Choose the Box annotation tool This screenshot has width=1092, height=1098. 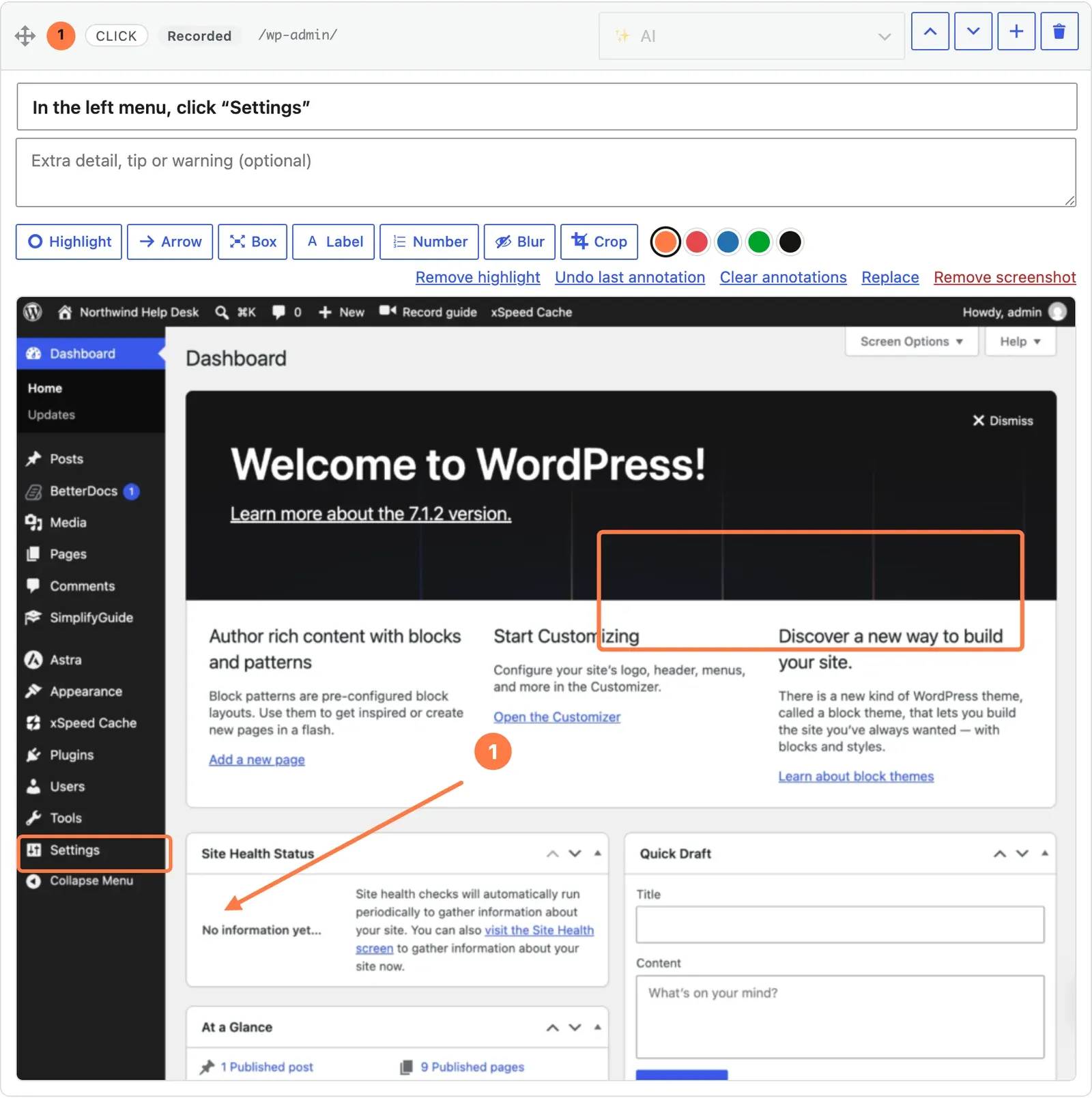pyautogui.click(x=253, y=242)
